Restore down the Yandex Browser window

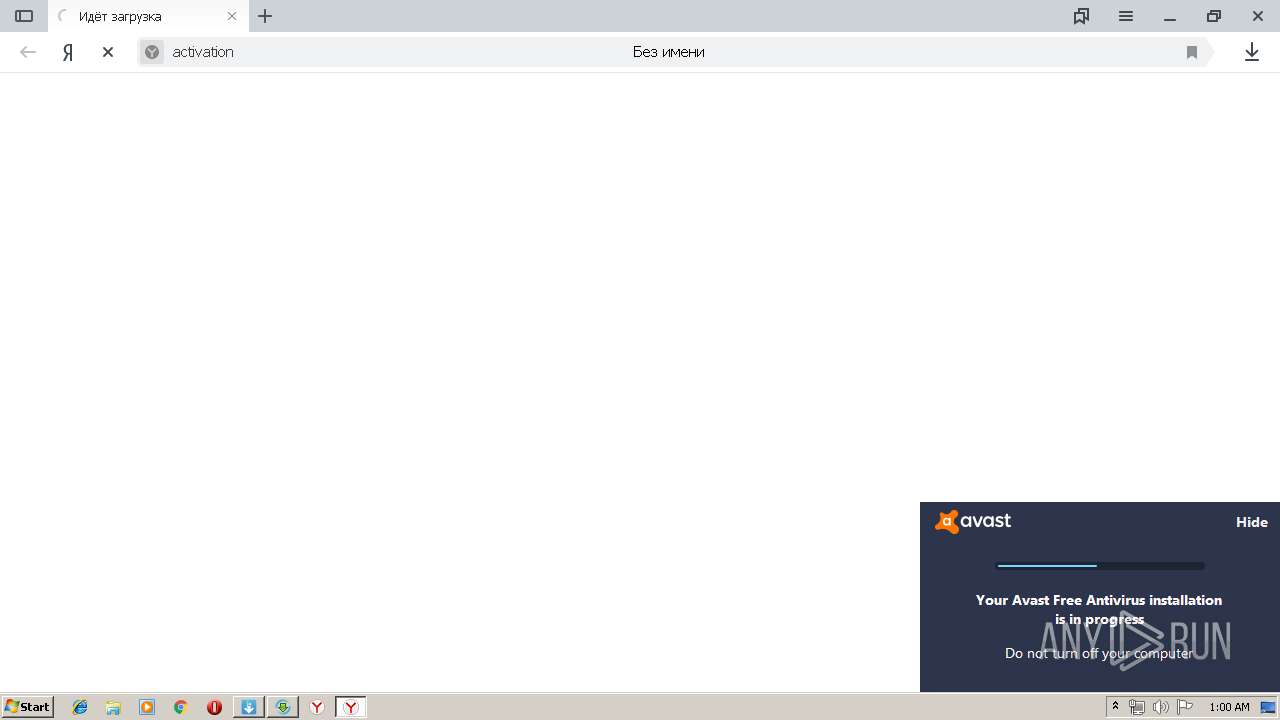tap(1214, 16)
